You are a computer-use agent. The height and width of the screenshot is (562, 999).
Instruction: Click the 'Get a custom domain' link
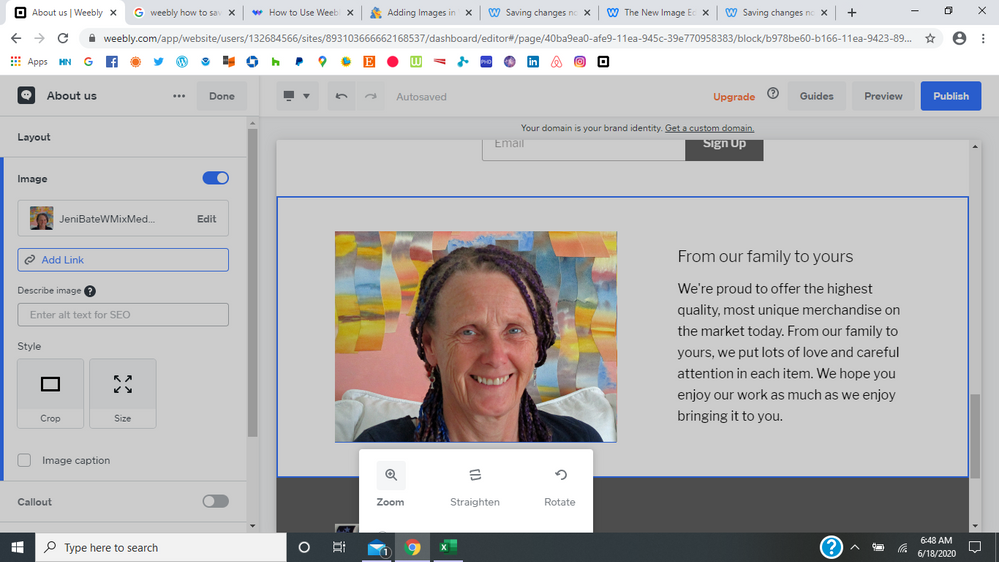coord(709,128)
